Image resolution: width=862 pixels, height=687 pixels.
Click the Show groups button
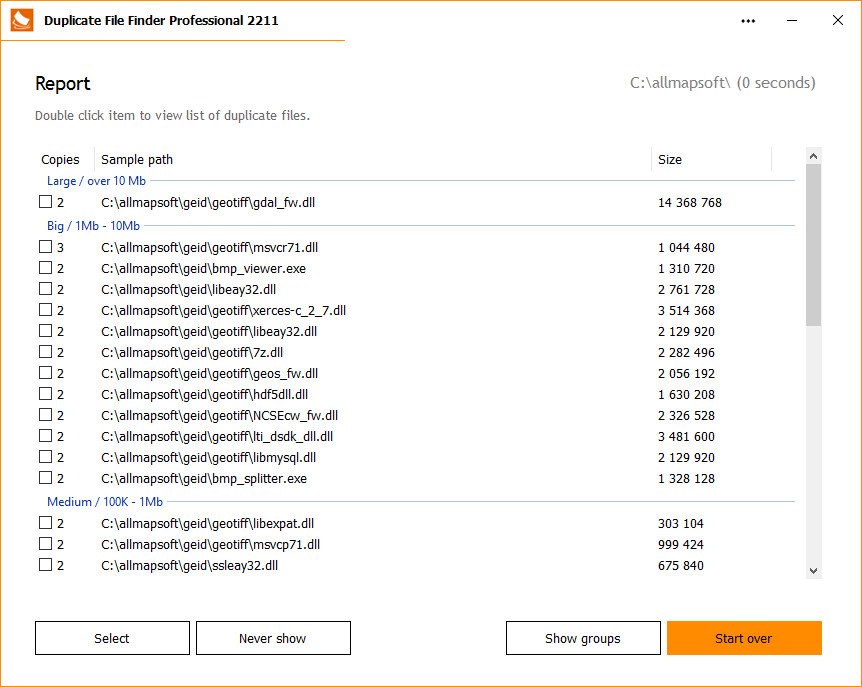click(583, 638)
